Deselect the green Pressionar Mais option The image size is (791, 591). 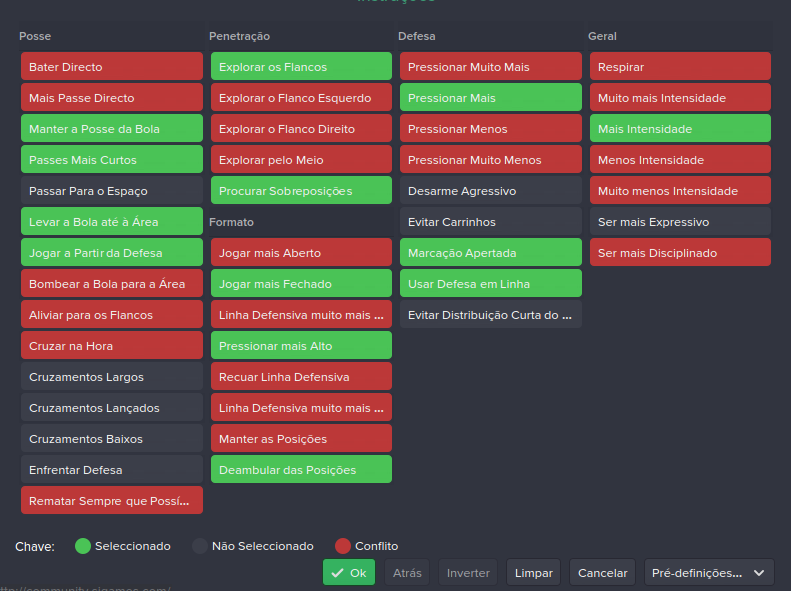point(491,97)
